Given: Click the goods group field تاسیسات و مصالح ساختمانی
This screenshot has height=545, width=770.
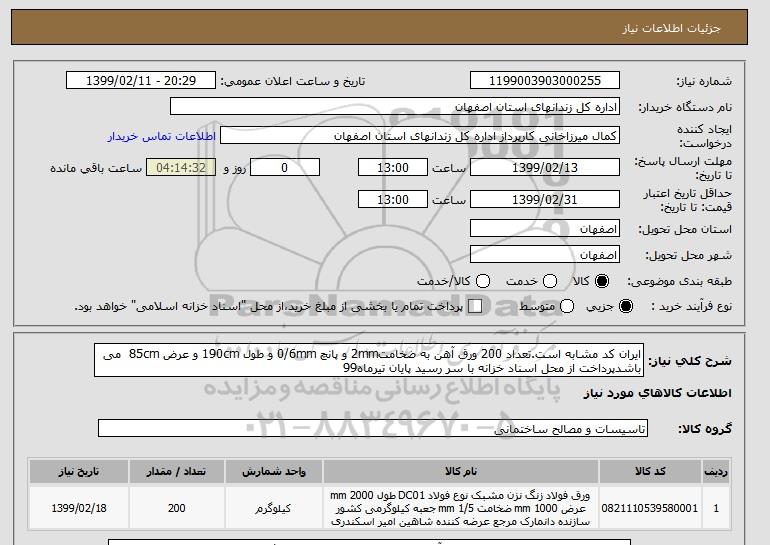Looking at the screenshot, I should coord(373,429).
